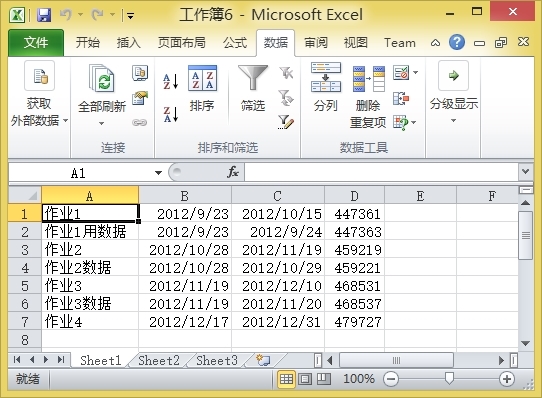Click the Remove Duplicates icon
This screenshot has width=542, height=398.
(x=369, y=79)
